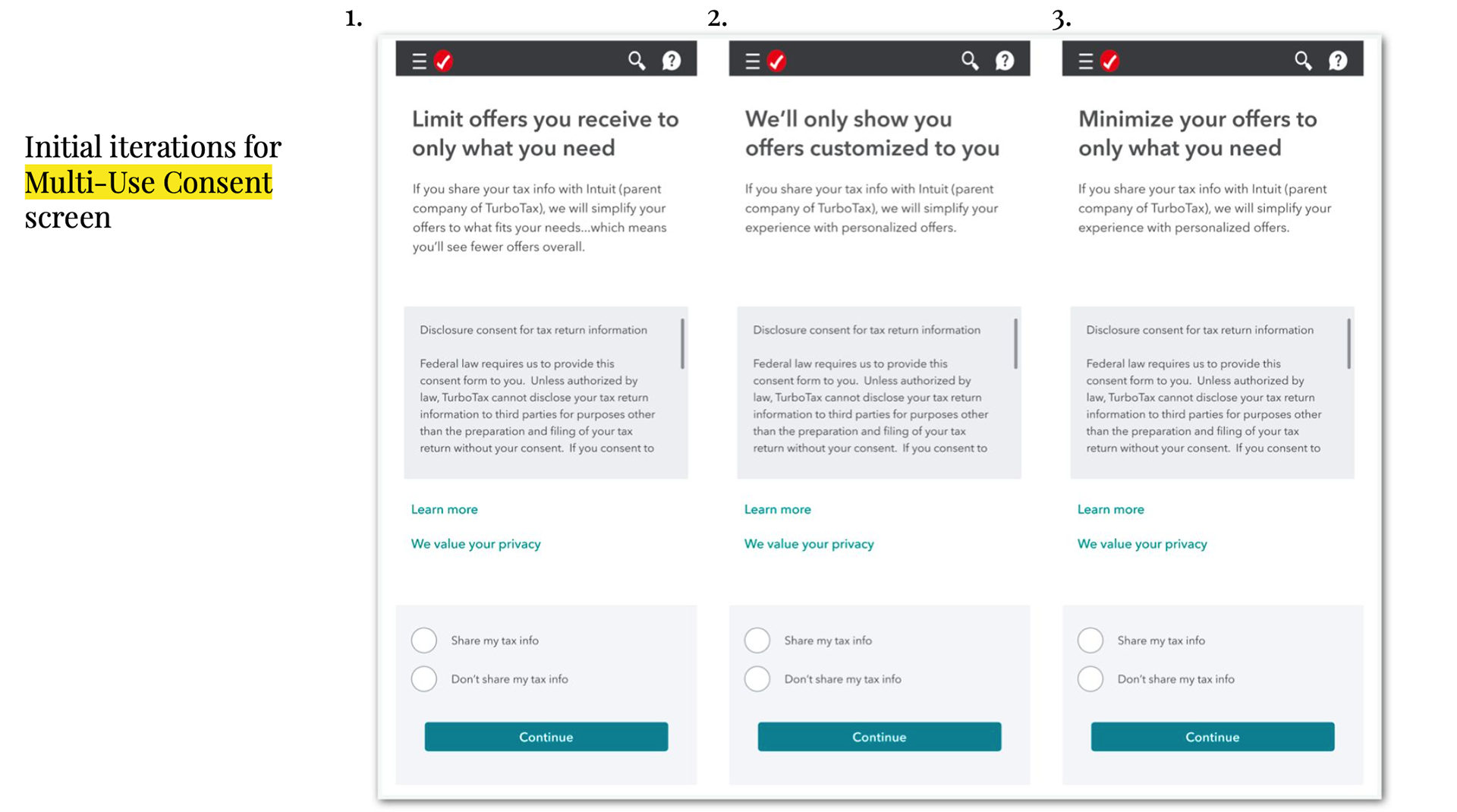Click disclosure scrollbar in third screen
The width and height of the screenshot is (1457, 812).
point(1348,344)
